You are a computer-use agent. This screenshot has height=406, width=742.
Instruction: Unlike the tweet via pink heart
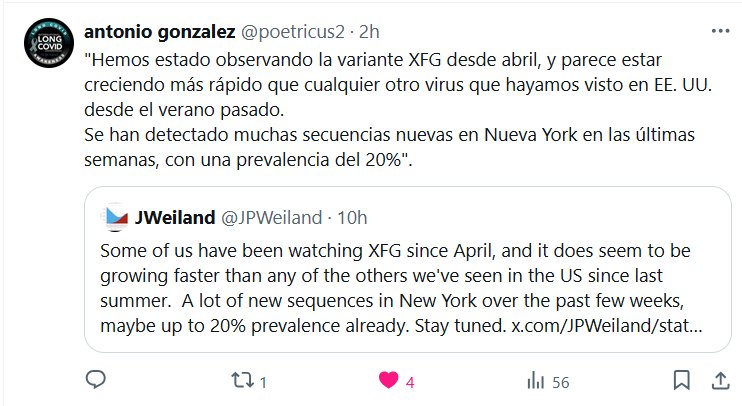387,380
